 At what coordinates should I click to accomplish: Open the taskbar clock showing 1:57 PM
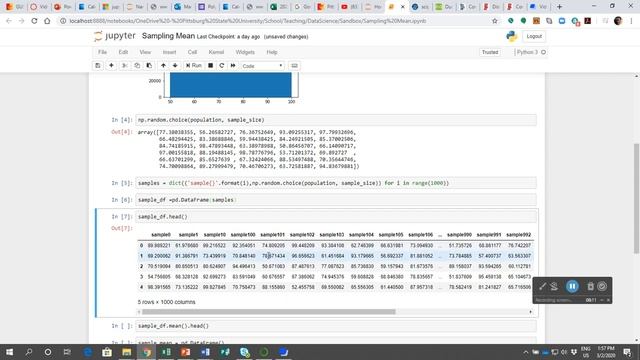coord(606,352)
